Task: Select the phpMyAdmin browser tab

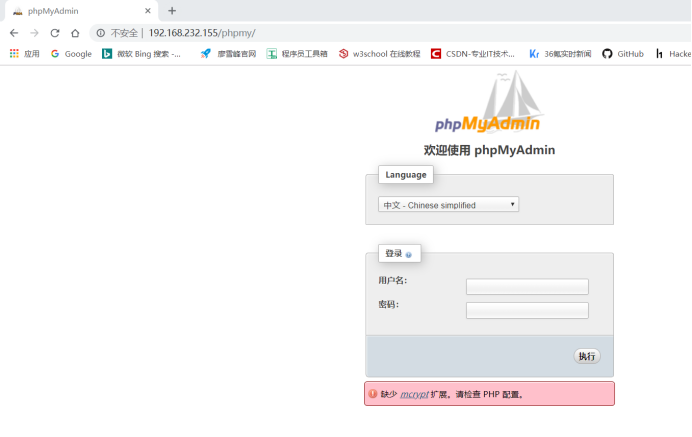Action: [82, 11]
